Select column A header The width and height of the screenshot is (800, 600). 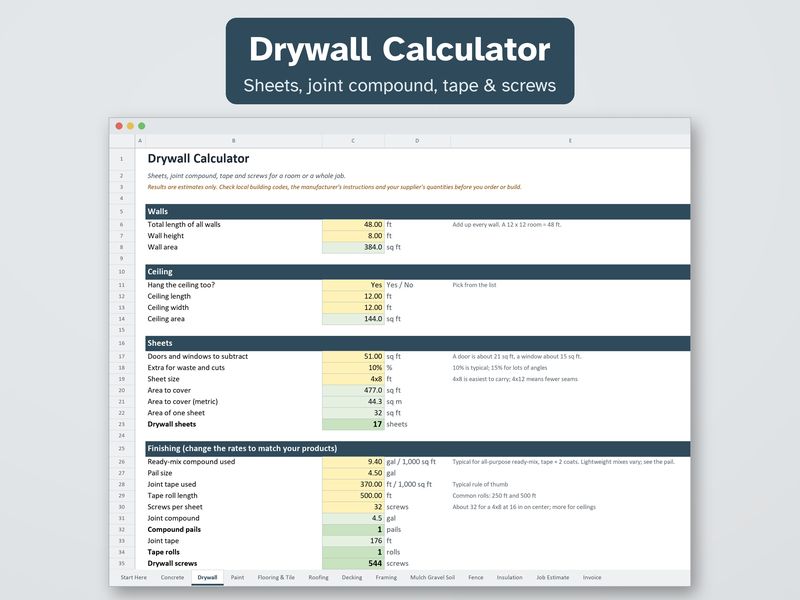140,141
